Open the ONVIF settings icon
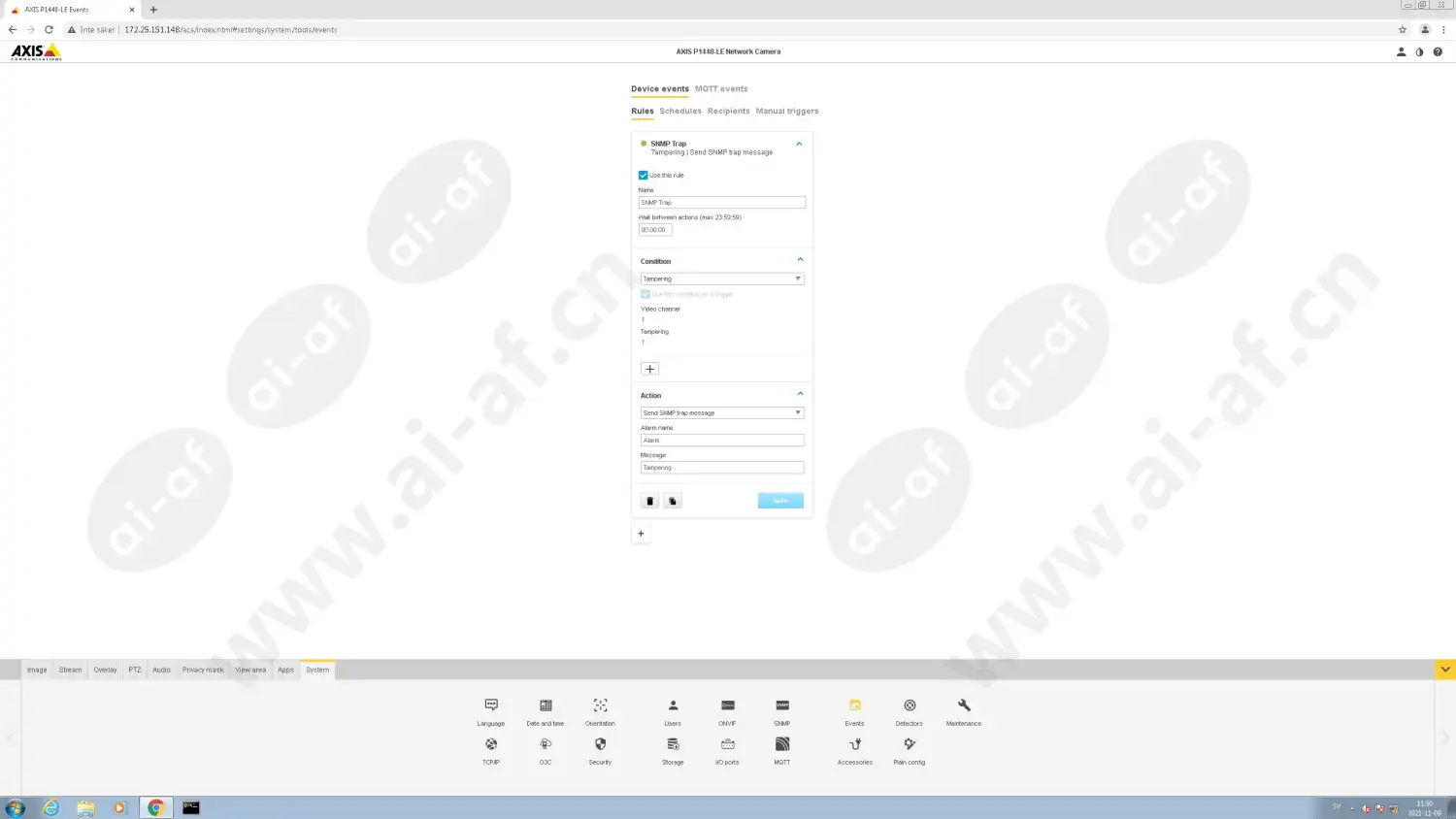This screenshot has width=1456, height=819. click(x=727, y=705)
